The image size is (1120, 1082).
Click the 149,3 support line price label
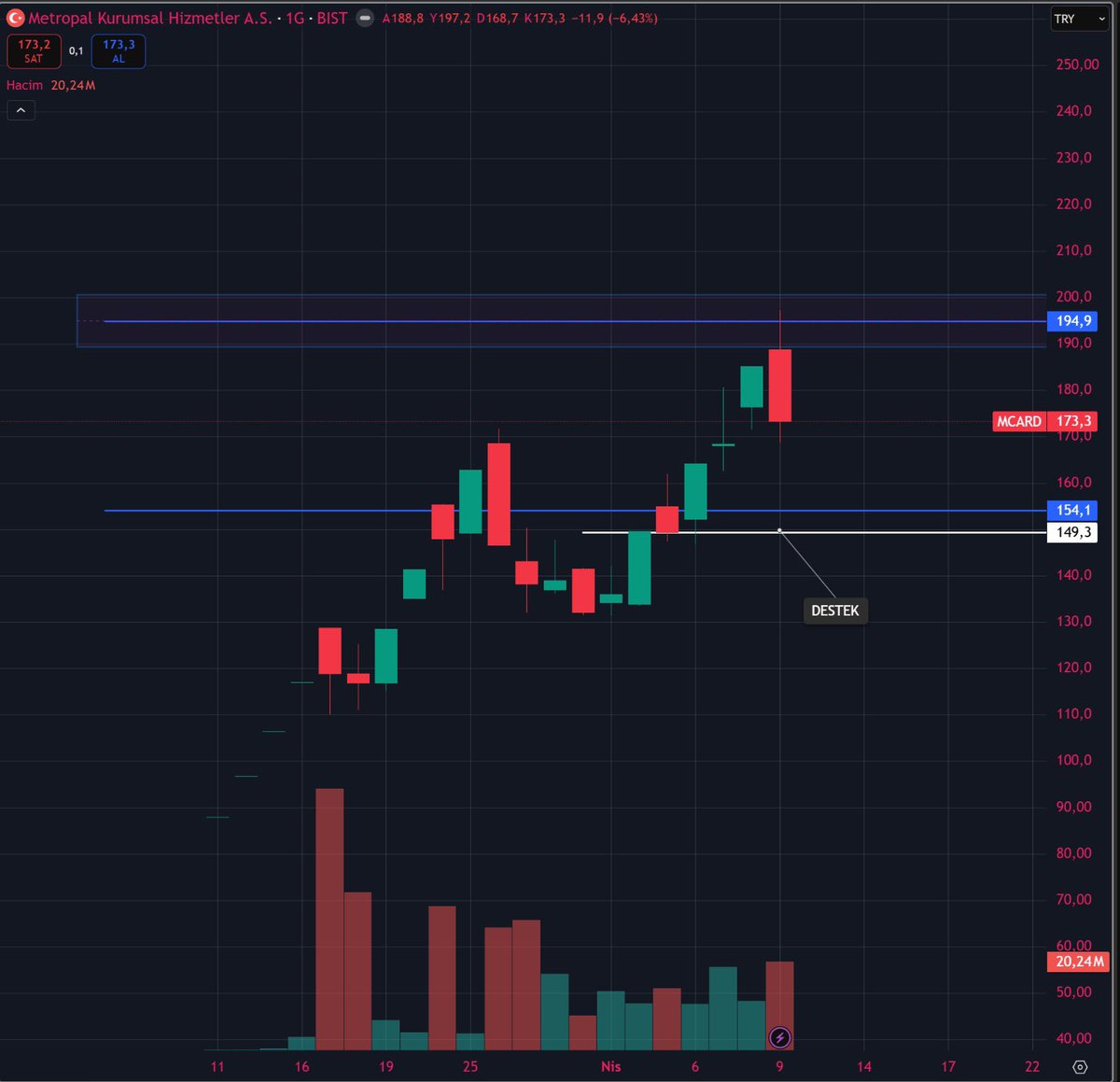[1073, 532]
